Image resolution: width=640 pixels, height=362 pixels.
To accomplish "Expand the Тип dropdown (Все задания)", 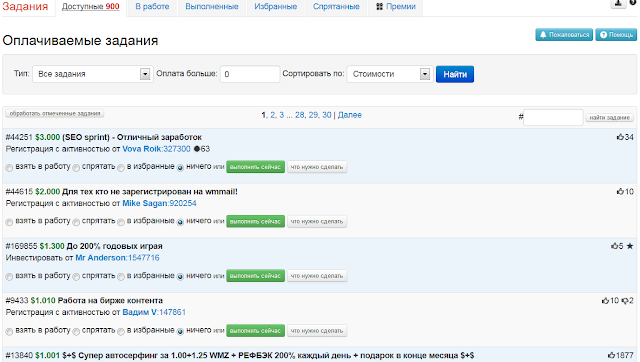I will coord(93,74).
